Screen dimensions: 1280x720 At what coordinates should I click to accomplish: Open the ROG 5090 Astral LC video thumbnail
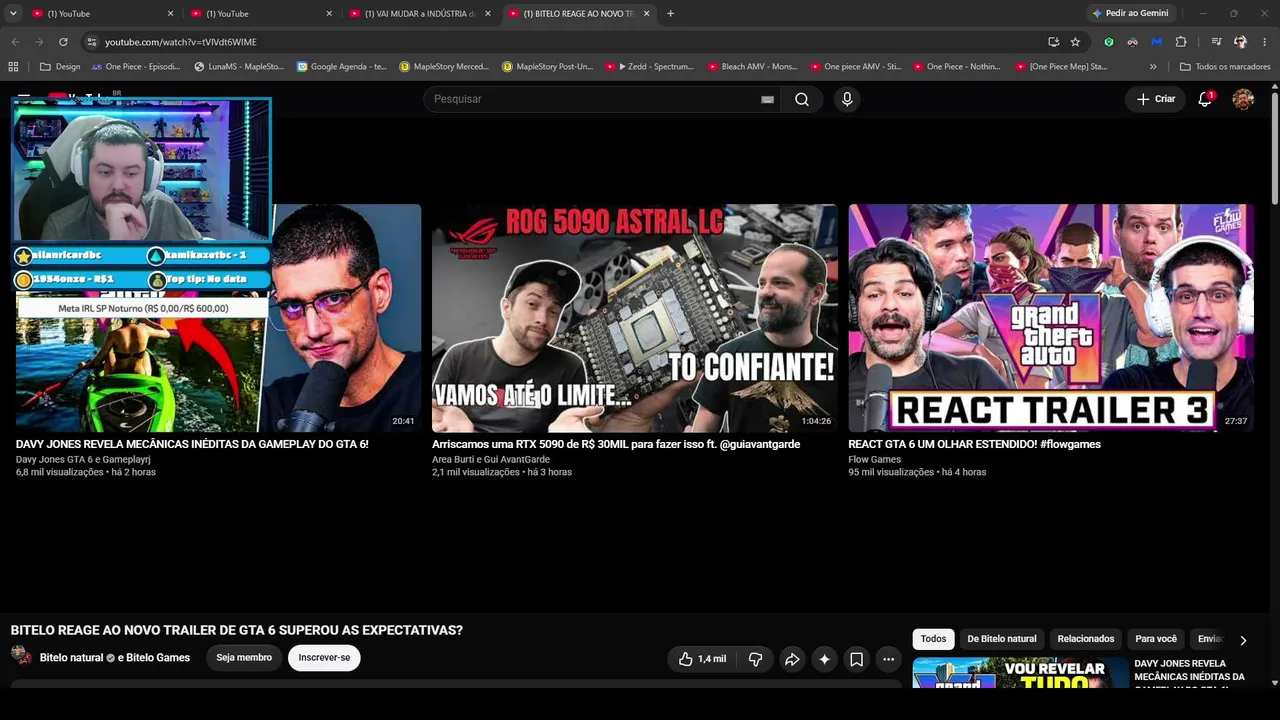pos(635,318)
